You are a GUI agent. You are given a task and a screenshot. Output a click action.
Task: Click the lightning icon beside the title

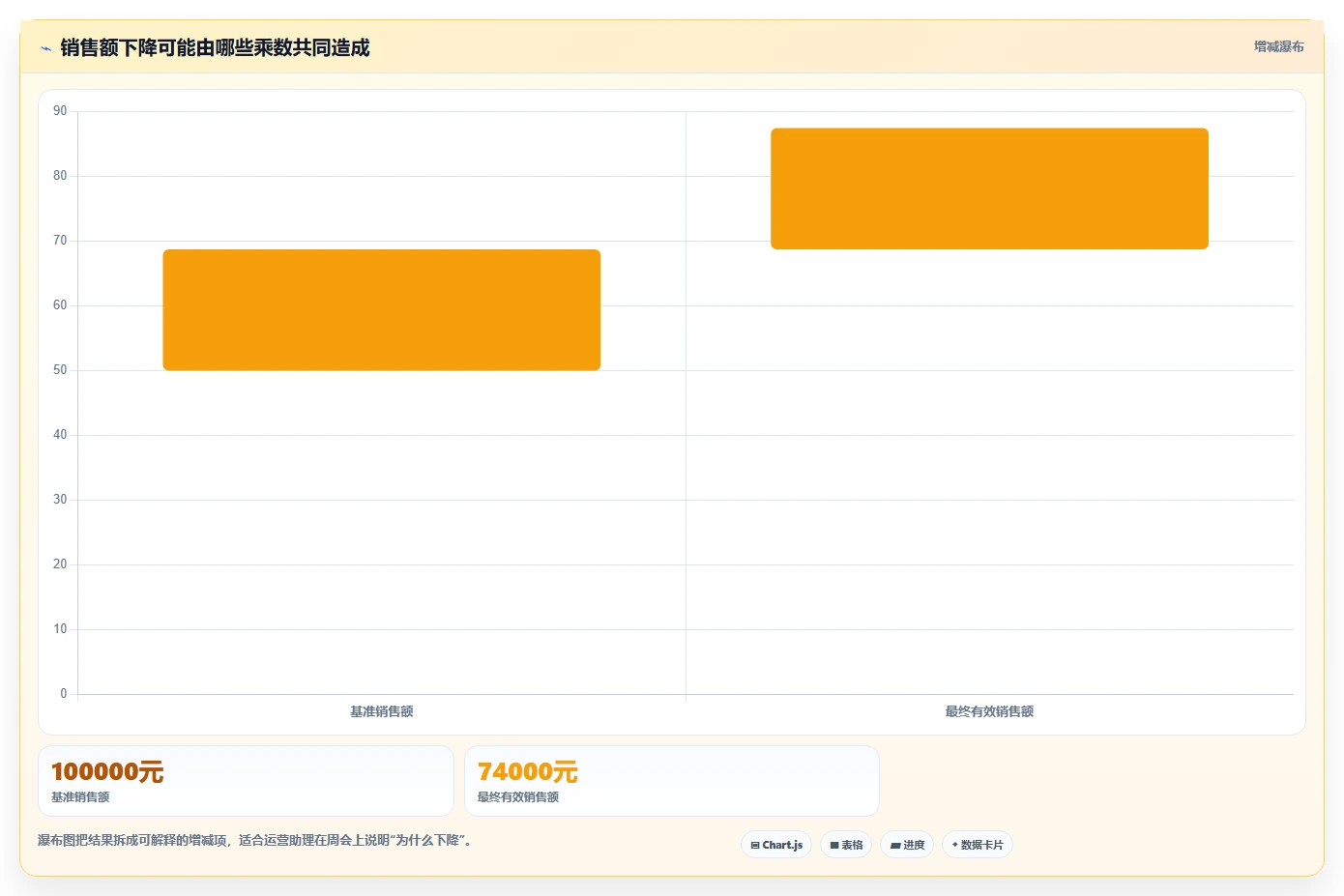[45, 48]
